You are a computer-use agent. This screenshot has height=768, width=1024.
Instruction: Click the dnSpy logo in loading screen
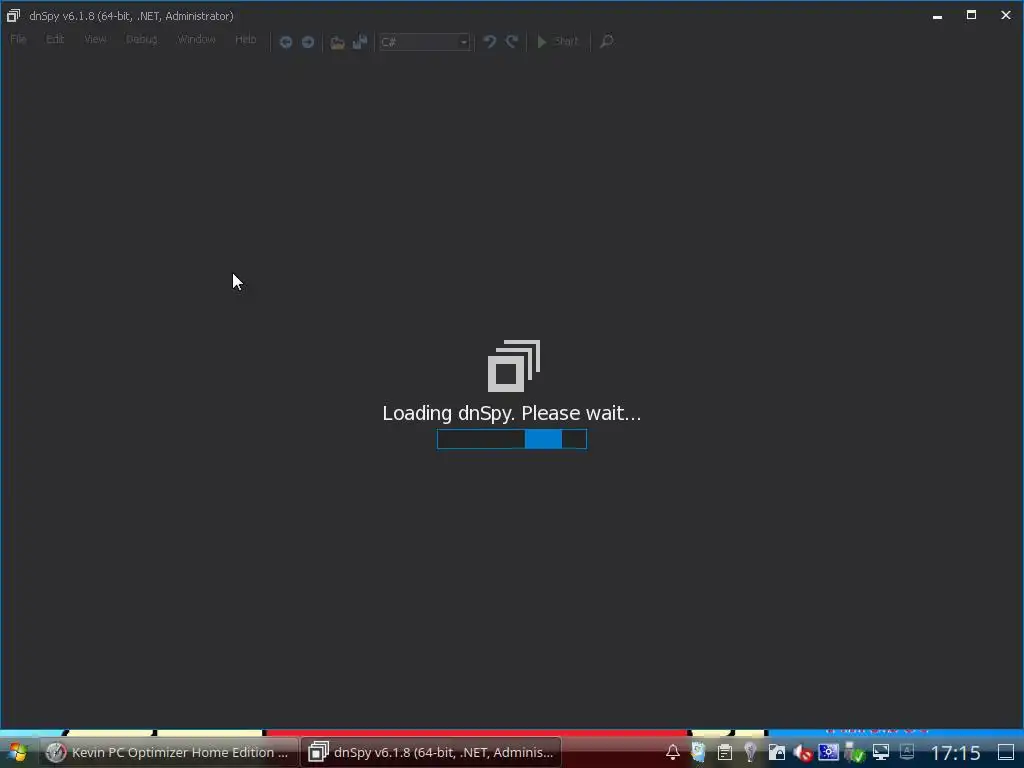click(514, 366)
